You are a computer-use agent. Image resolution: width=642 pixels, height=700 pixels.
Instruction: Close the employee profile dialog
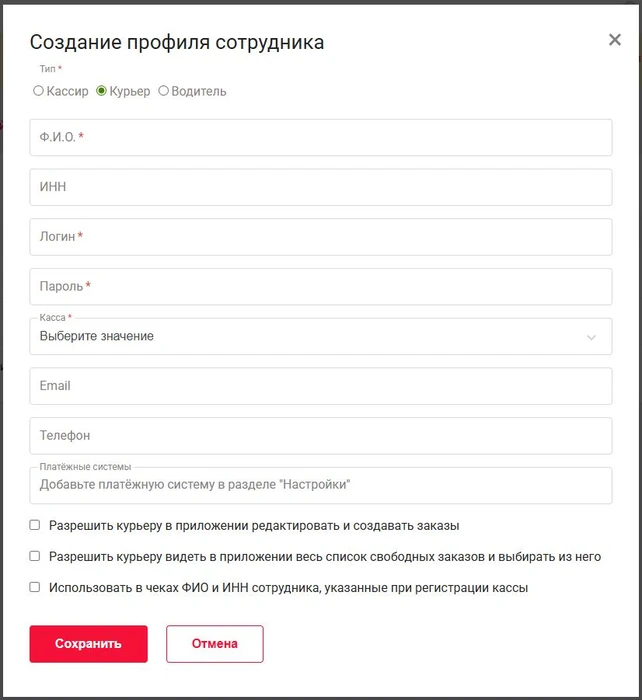(x=615, y=40)
